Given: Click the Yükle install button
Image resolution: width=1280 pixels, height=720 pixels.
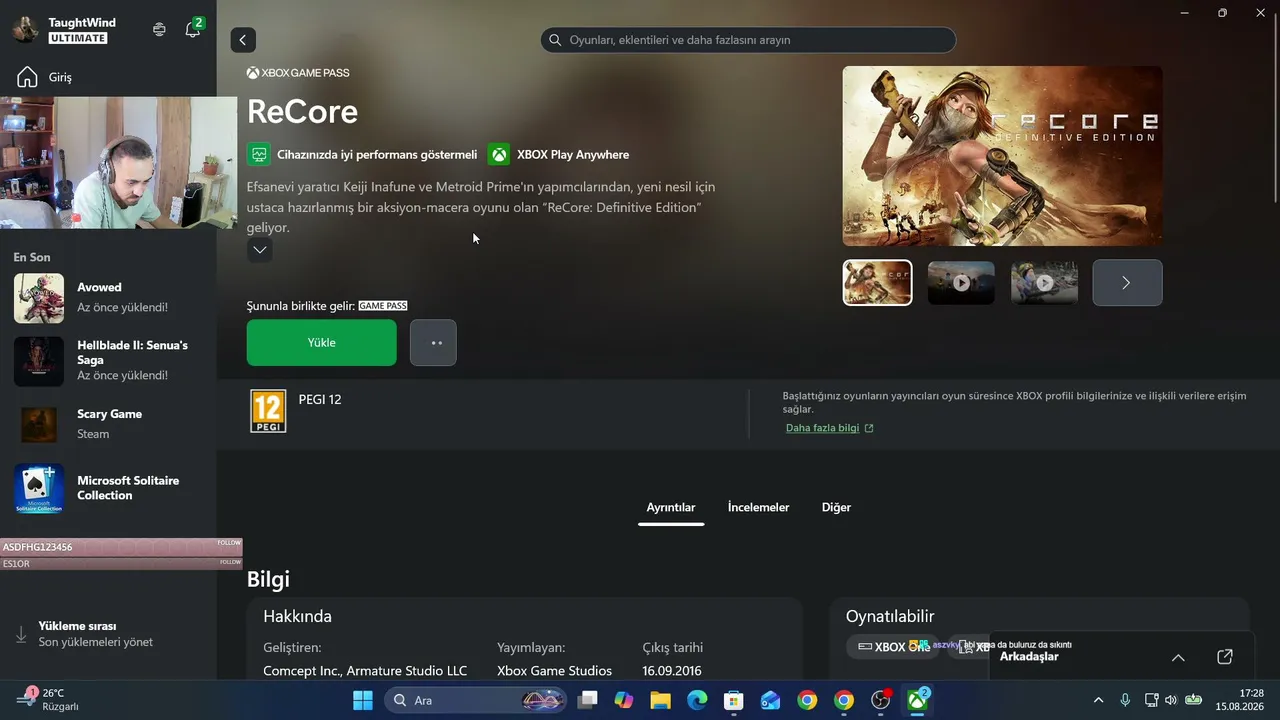Looking at the screenshot, I should pos(322,343).
